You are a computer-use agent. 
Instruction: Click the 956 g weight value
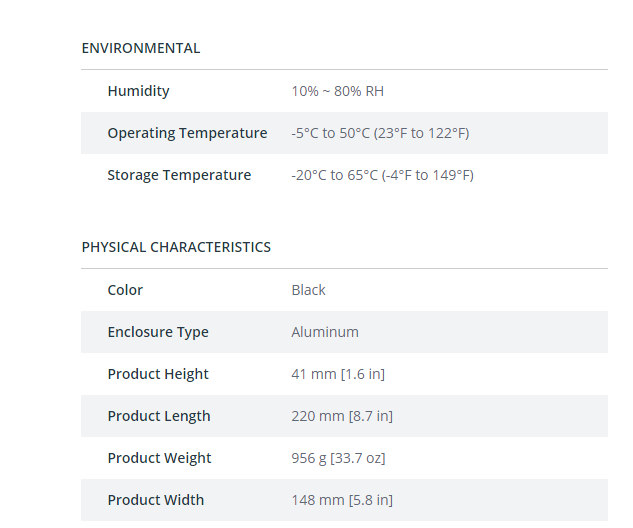338,458
